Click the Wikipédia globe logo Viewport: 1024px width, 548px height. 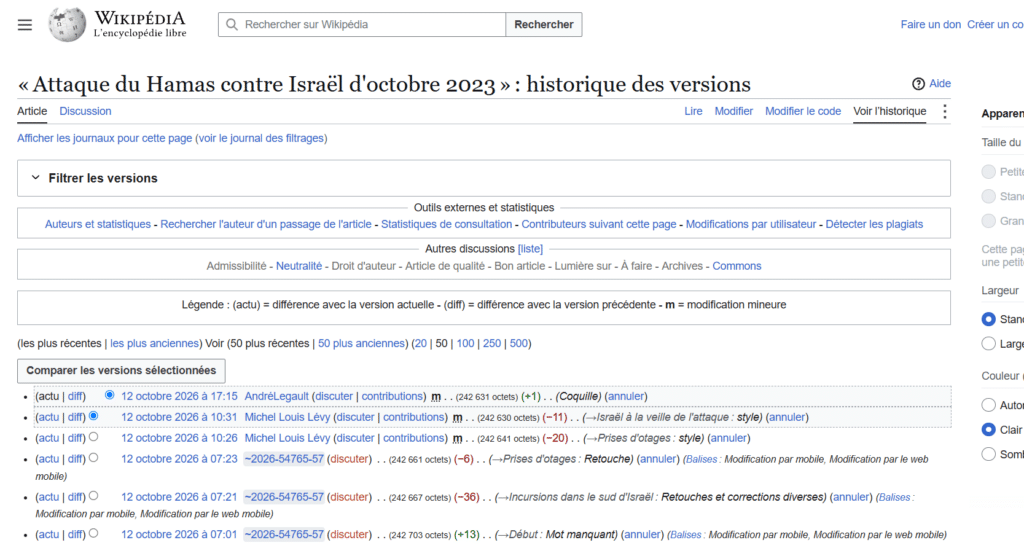point(67,25)
